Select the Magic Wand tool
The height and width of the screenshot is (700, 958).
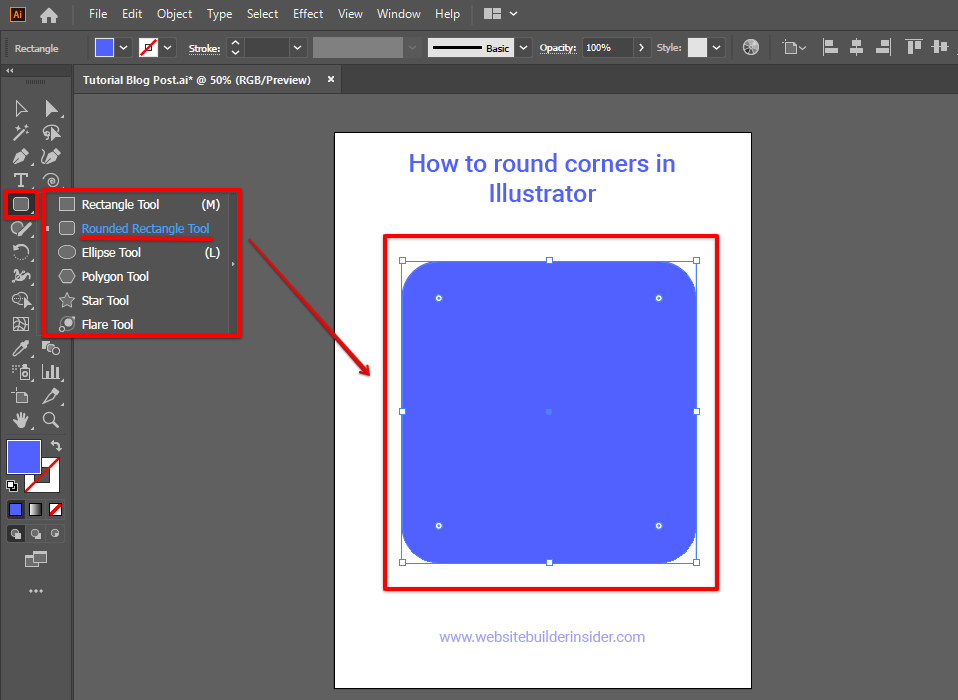20,133
